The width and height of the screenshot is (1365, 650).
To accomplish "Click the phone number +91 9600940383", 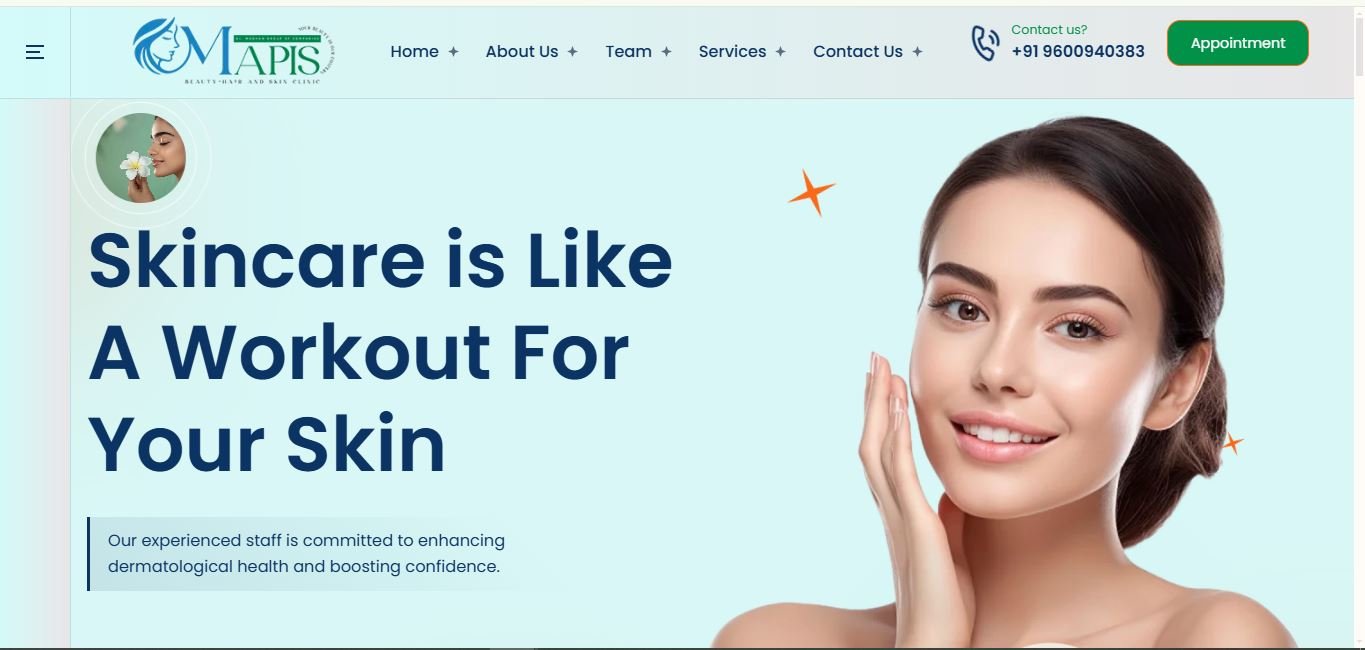I will 1078,51.
